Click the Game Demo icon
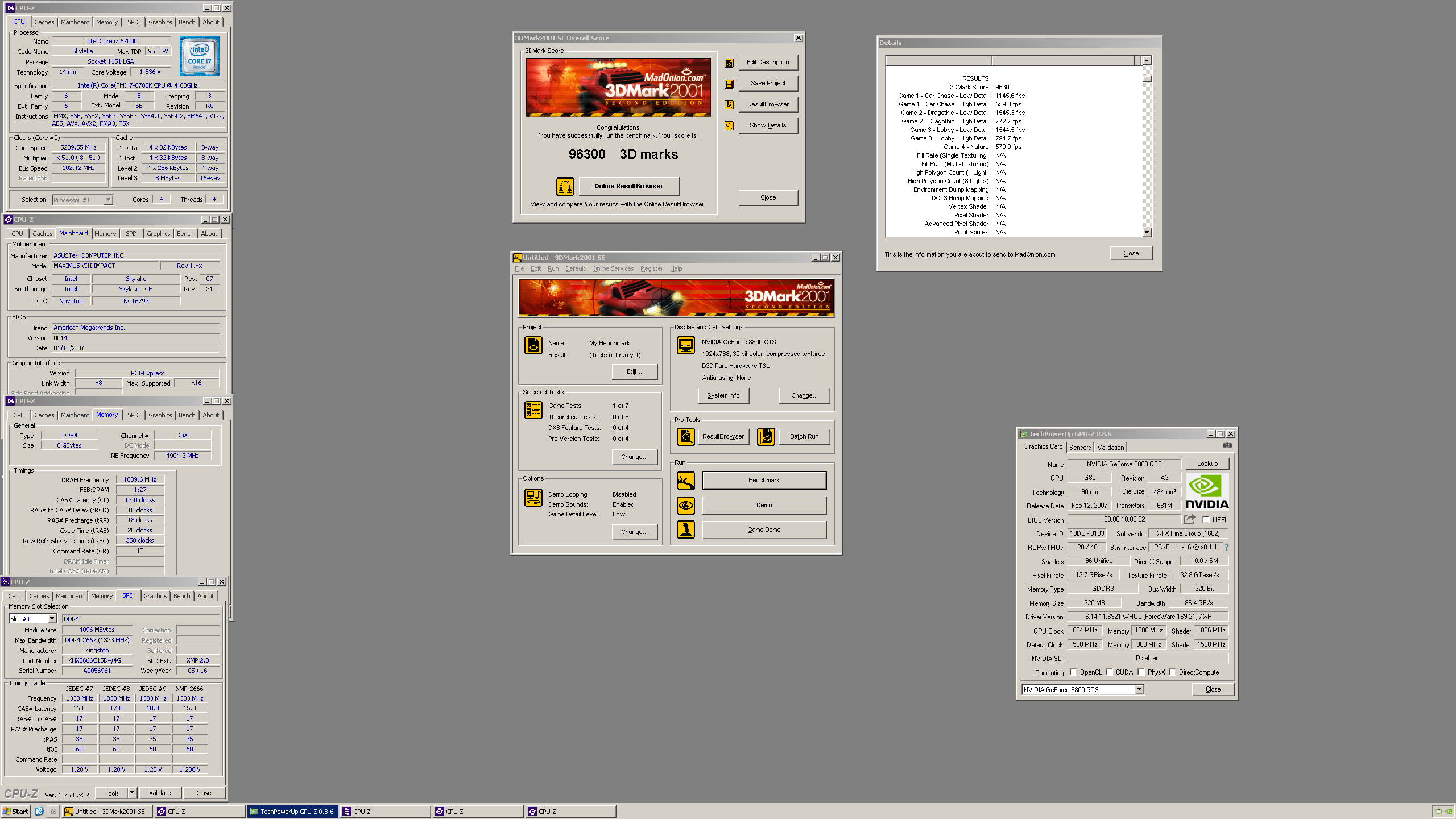The image size is (1456, 819). (x=685, y=530)
